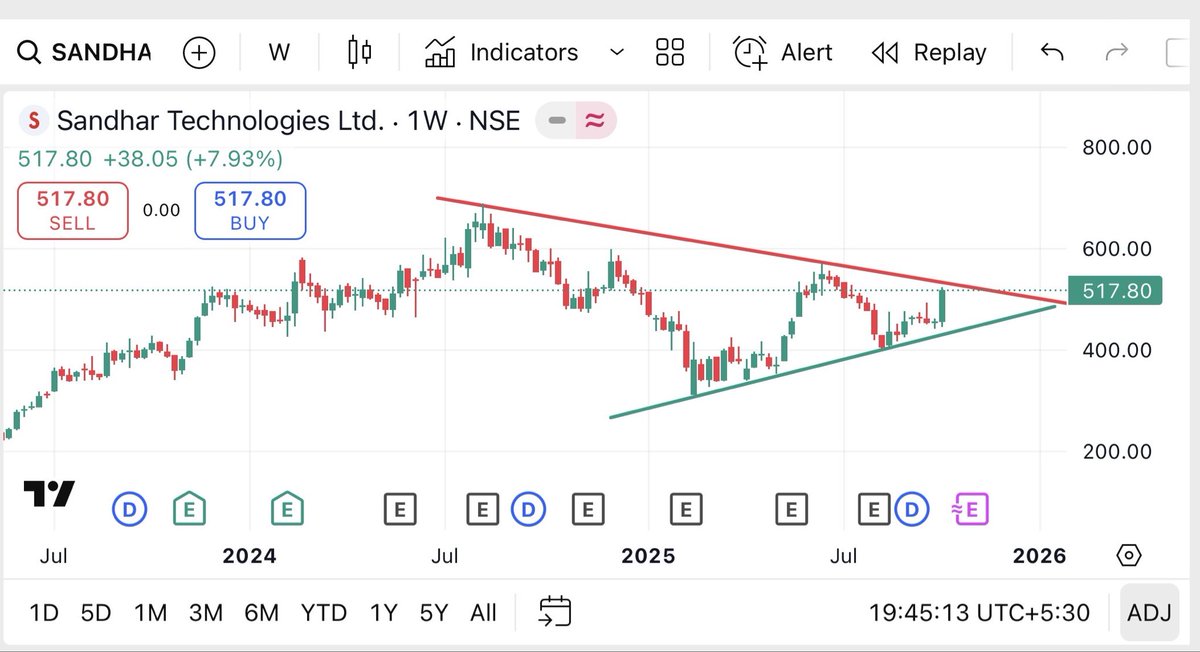Click the green 517.80 price axis label
The height and width of the screenshot is (652, 1200).
(1115, 290)
